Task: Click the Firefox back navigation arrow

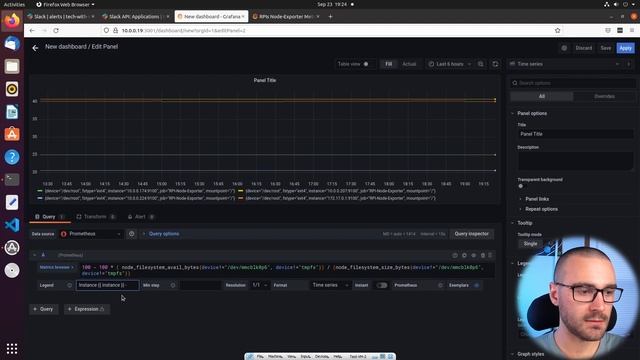Action: 32,31
